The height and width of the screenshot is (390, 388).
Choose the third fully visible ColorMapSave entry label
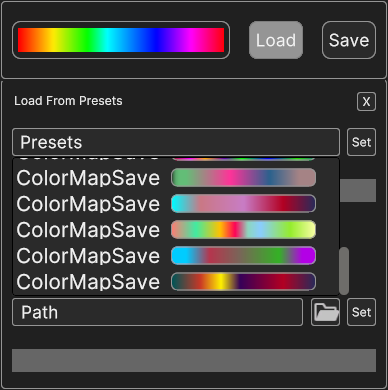click(88, 230)
